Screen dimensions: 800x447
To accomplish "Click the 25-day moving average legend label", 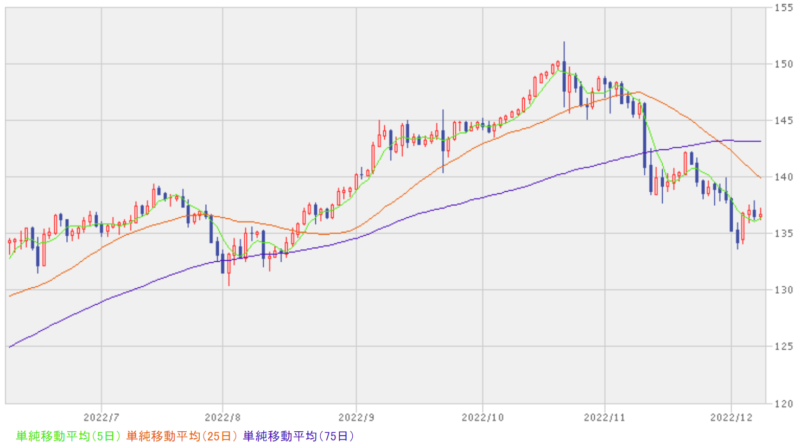I will (x=182, y=436).
